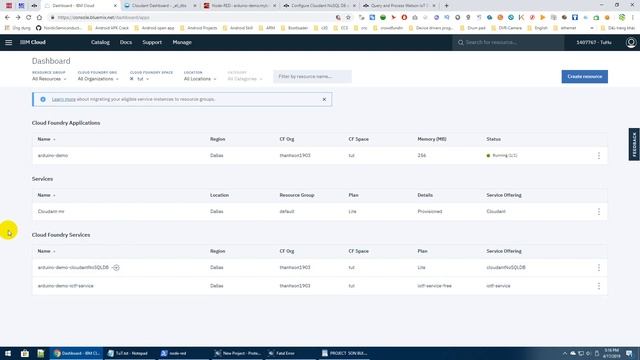The width and height of the screenshot is (640, 360).
Task: Sort Cloud Foundry Applications by Name column
Action: coord(46,139)
